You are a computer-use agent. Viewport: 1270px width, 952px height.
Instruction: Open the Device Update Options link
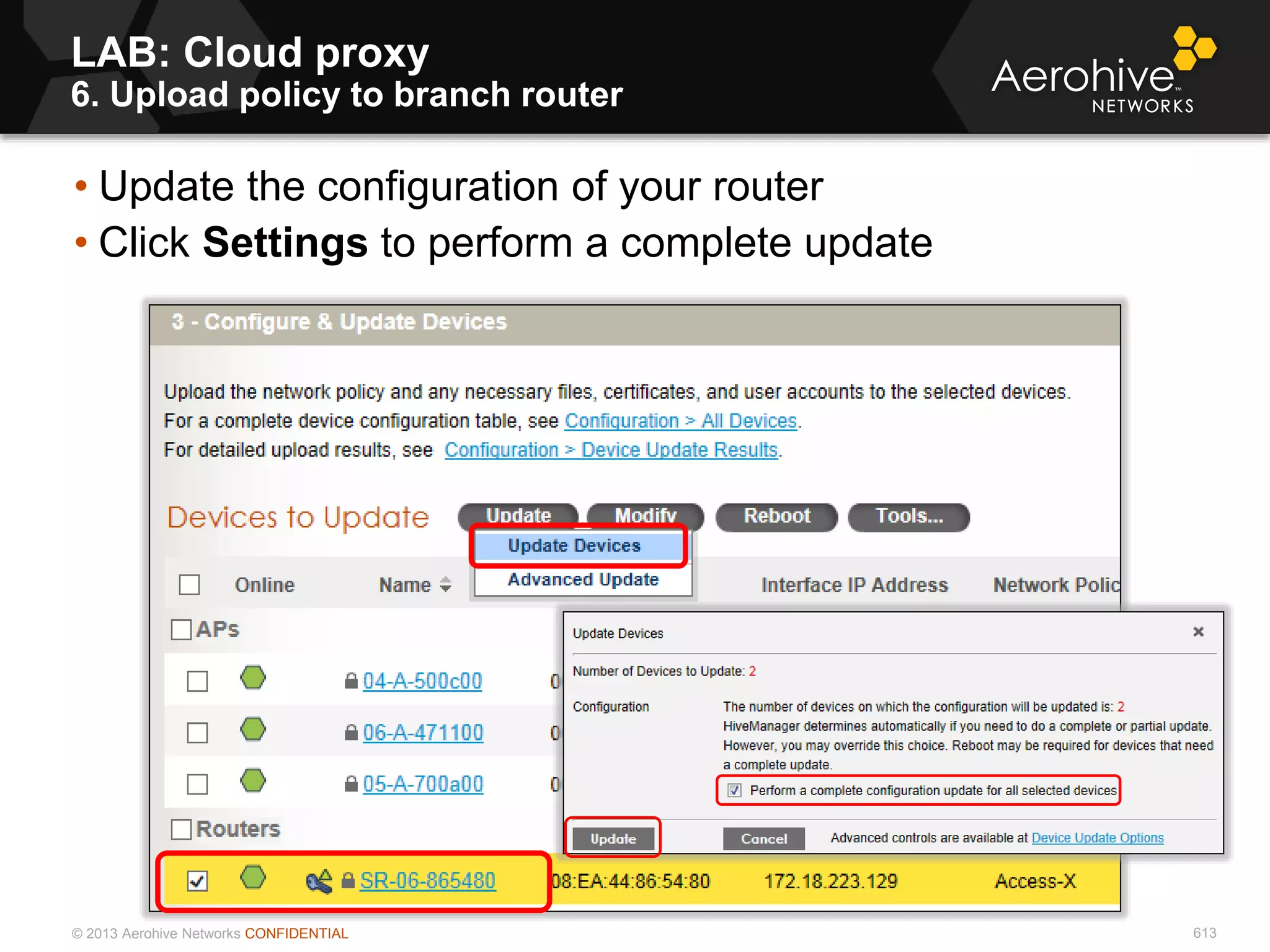[1098, 838]
